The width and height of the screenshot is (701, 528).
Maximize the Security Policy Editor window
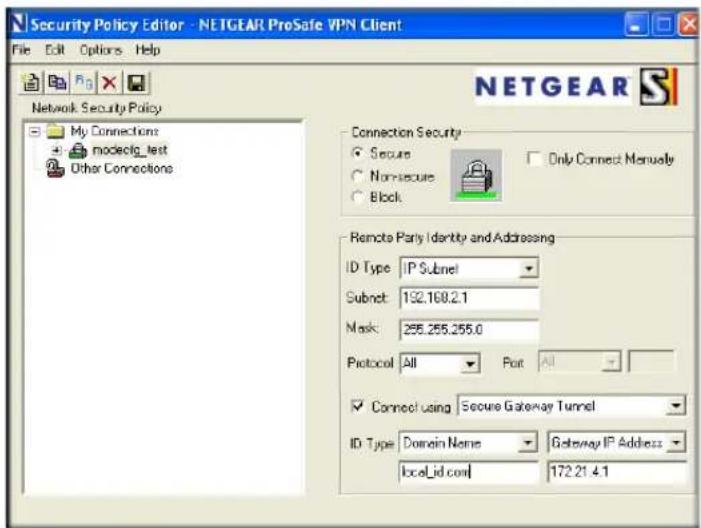click(663, 24)
